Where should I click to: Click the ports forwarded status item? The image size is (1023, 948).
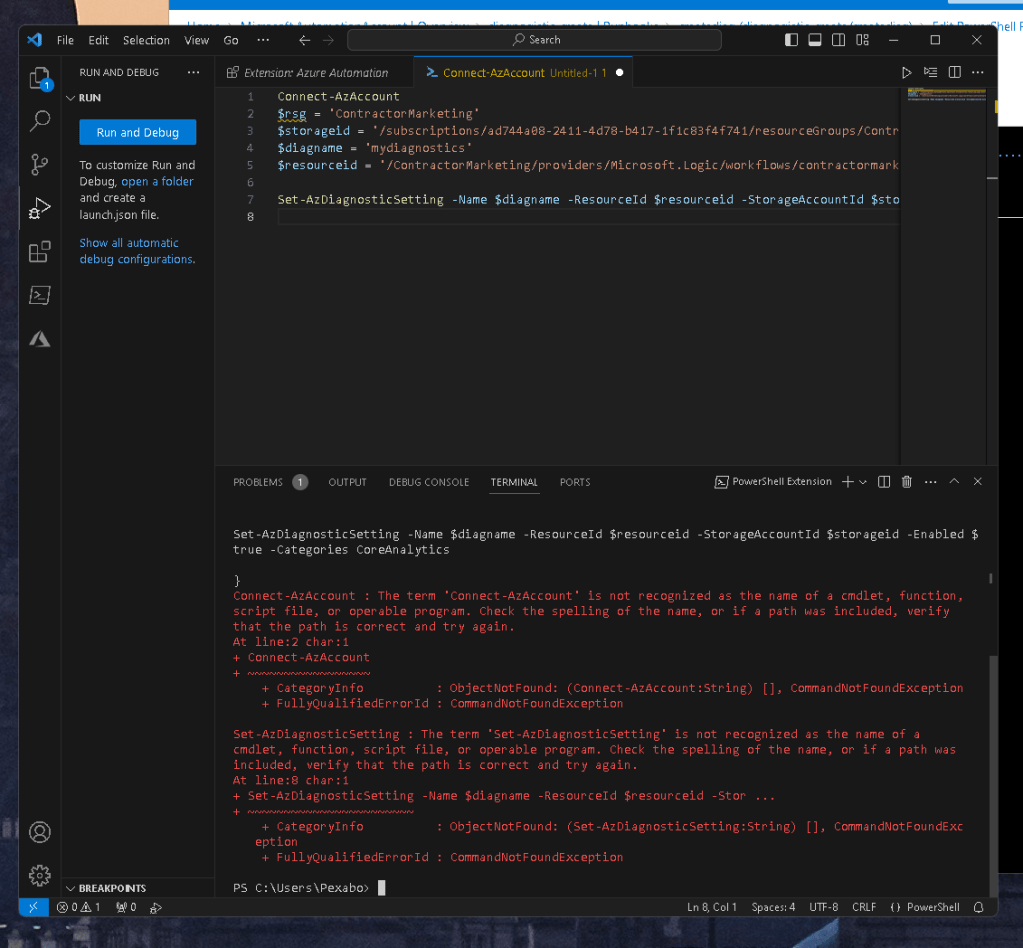(126, 907)
